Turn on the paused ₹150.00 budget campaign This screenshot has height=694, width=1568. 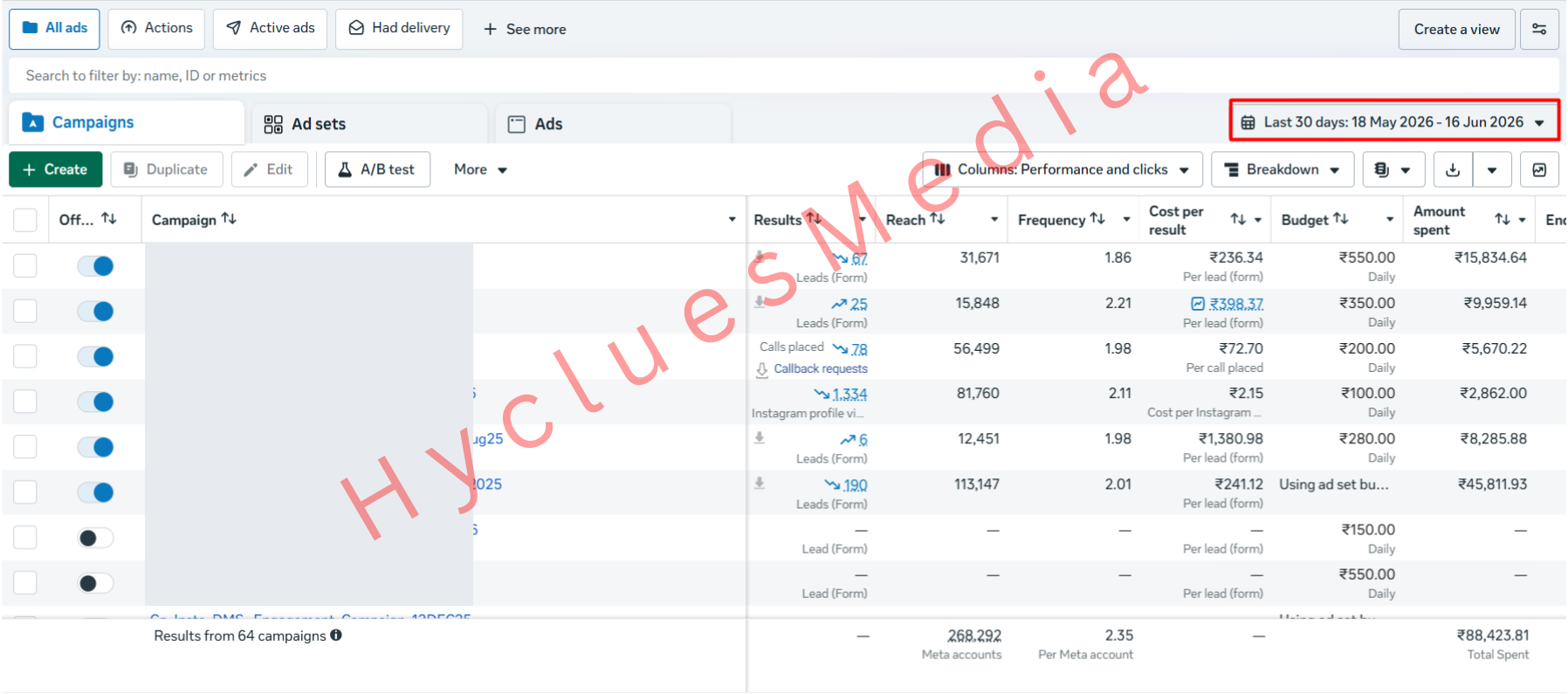pyautogui.click(x=95, y=538)
